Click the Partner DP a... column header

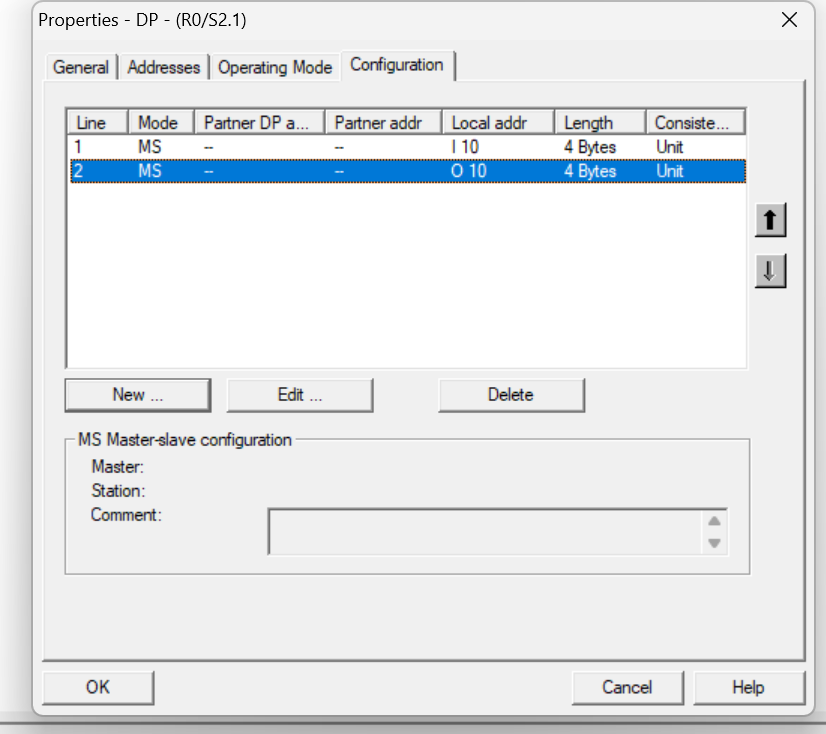[x=260, y=122]
